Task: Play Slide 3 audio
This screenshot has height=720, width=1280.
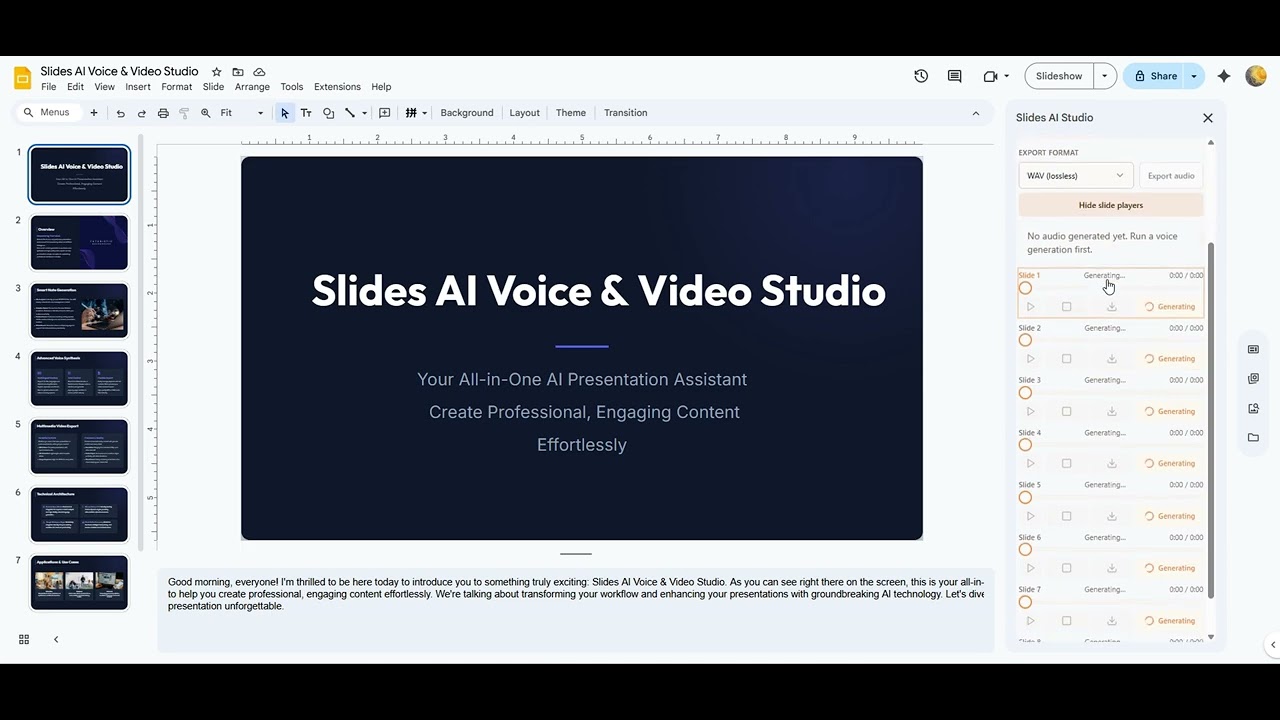Action: coord(1031,411)
